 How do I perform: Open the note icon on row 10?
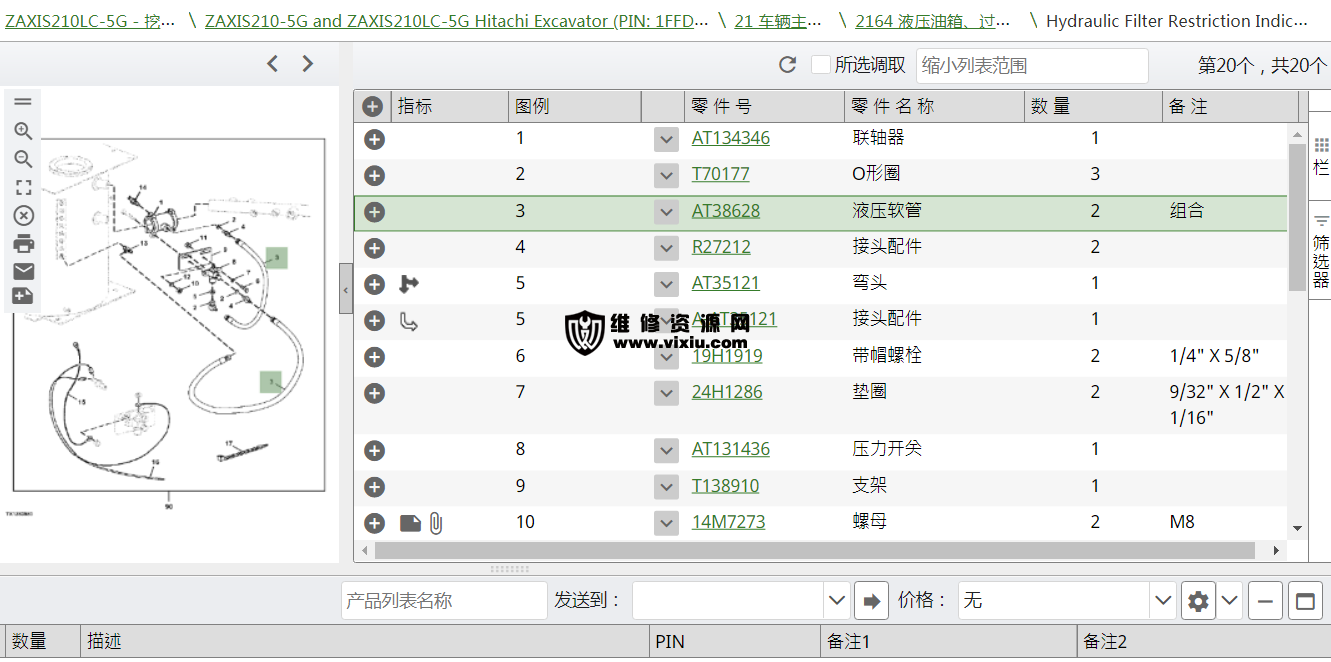pos(410,523)
